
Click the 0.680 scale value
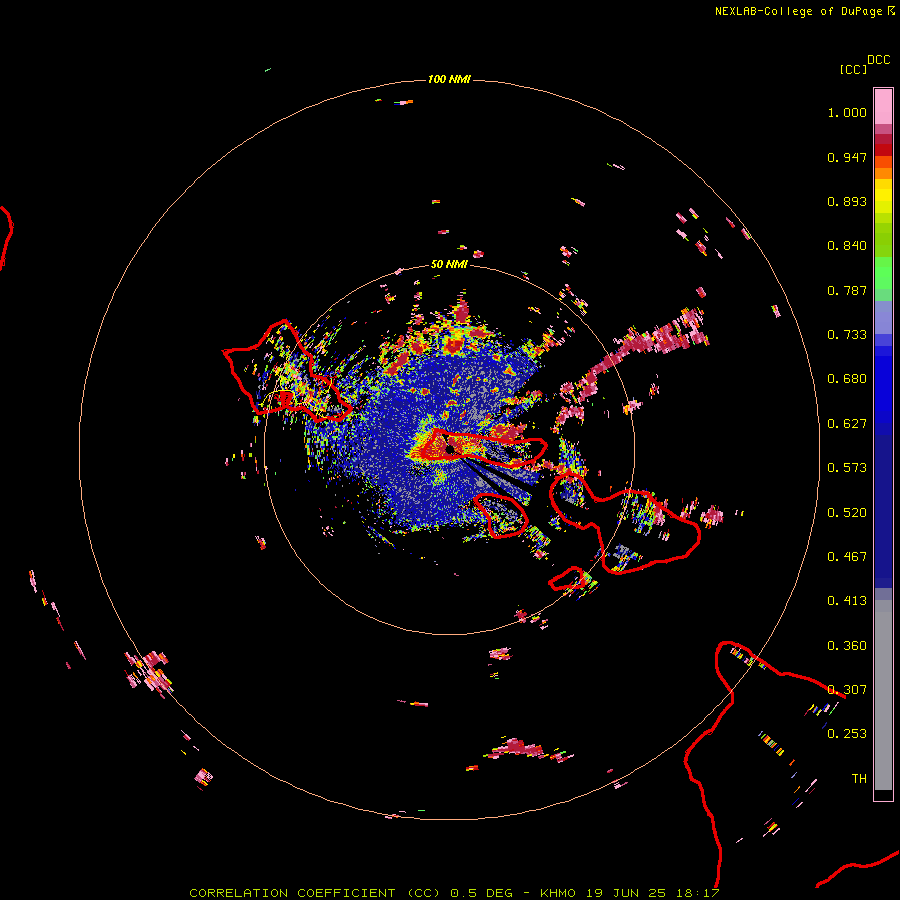coord(847,379)
